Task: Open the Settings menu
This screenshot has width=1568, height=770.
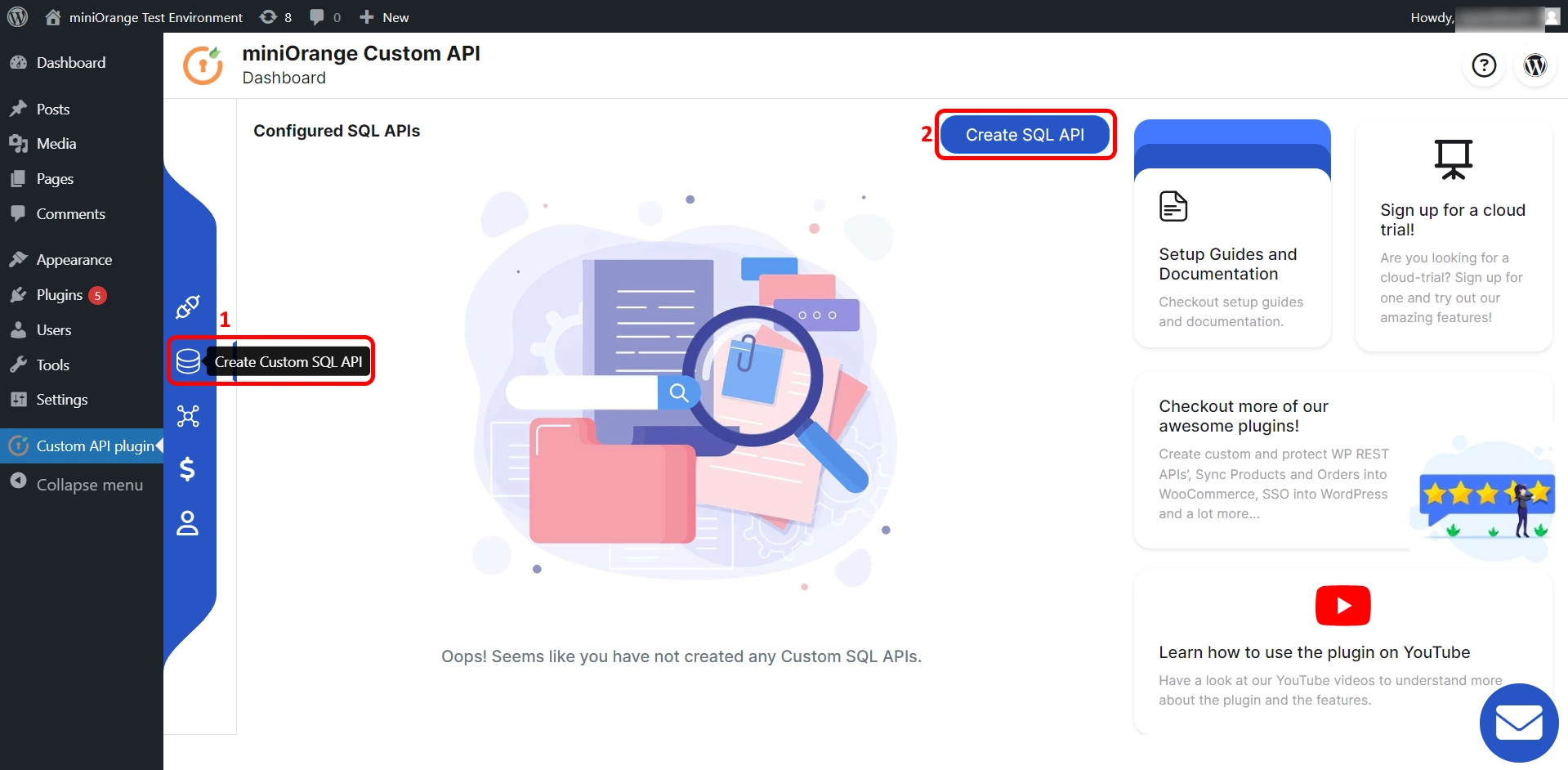Action: pos(82,400)
